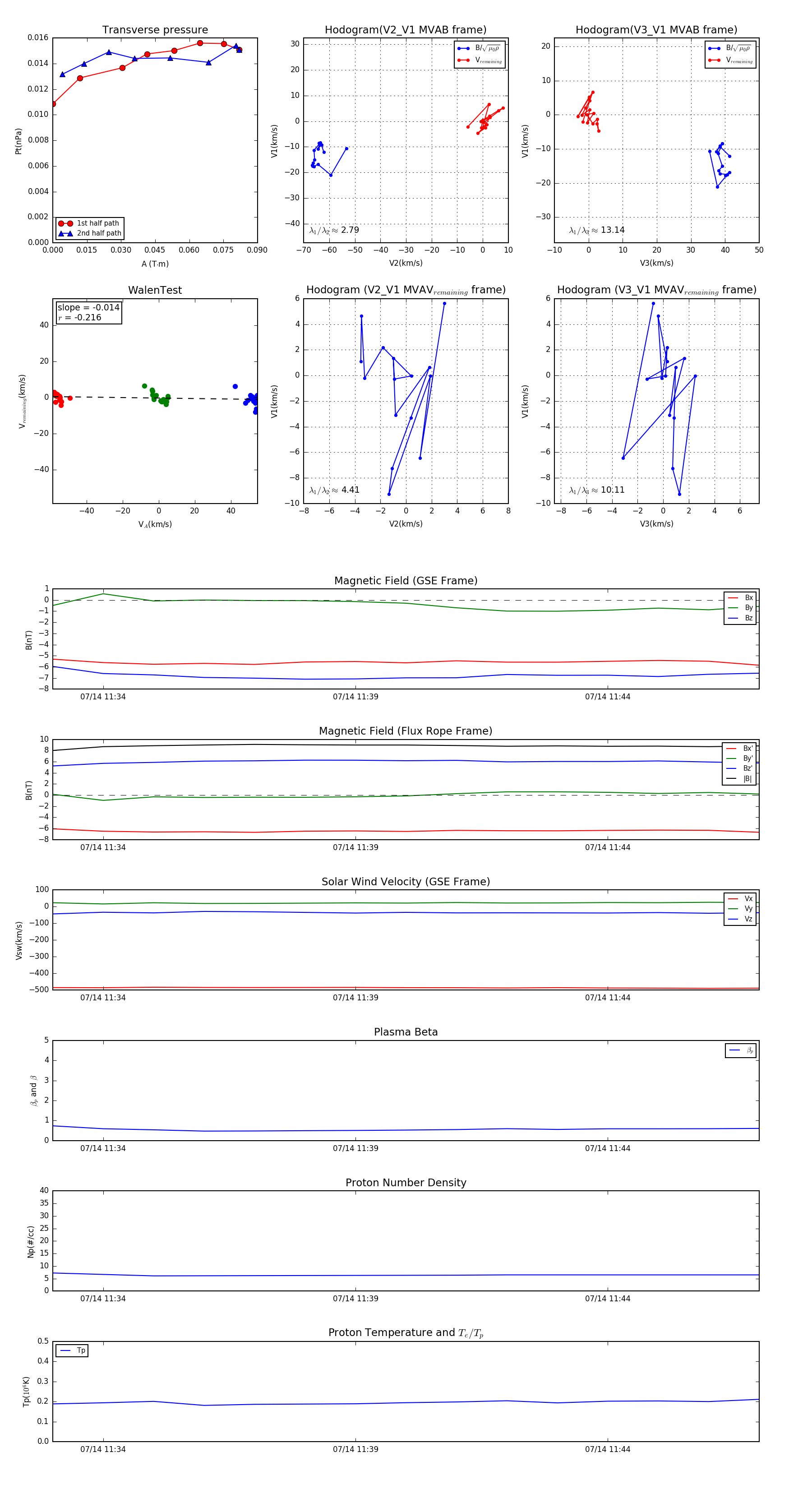Select V_remaining legend entry in V3_V1 MVAB hodogram
The height and width of the screenshot is (1489, 812).
click(x=730, y=60)
